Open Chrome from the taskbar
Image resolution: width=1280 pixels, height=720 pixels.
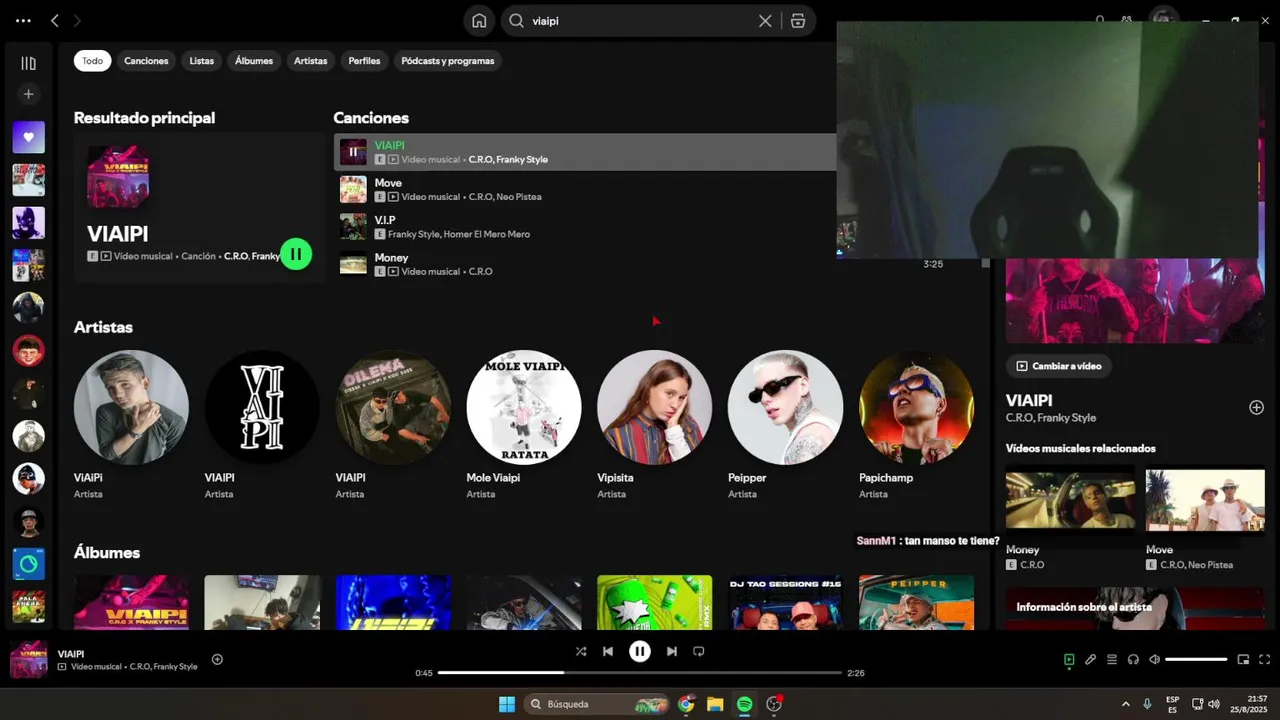point(686,704)
